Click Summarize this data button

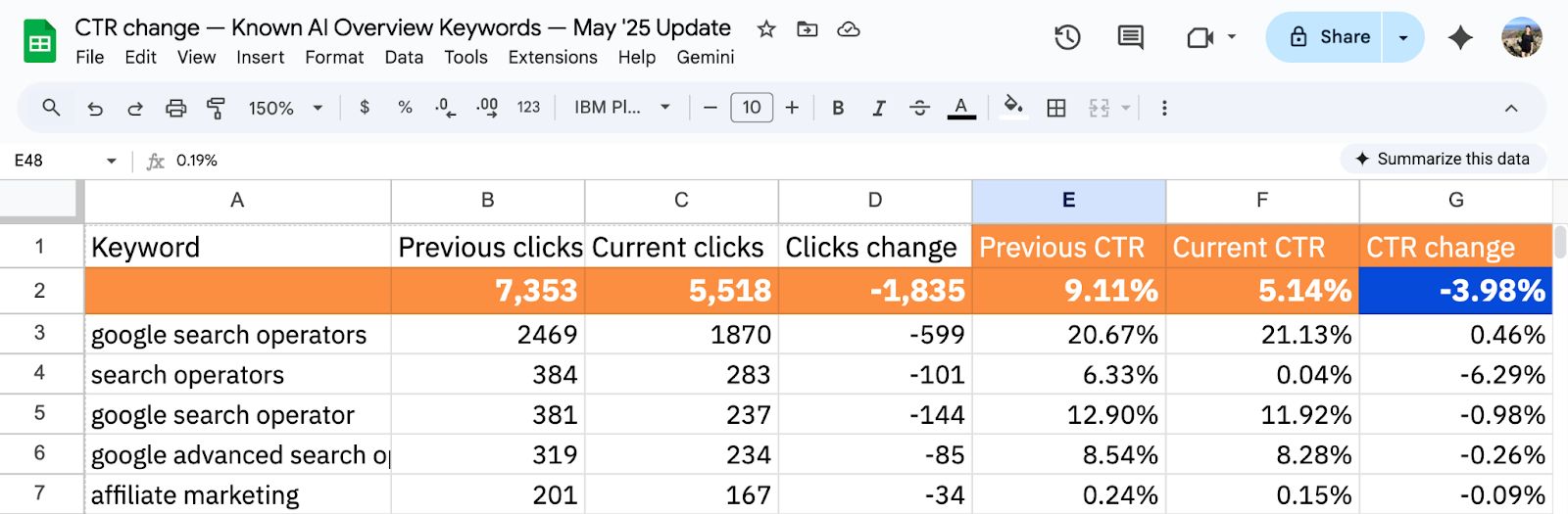[1443, 159]
